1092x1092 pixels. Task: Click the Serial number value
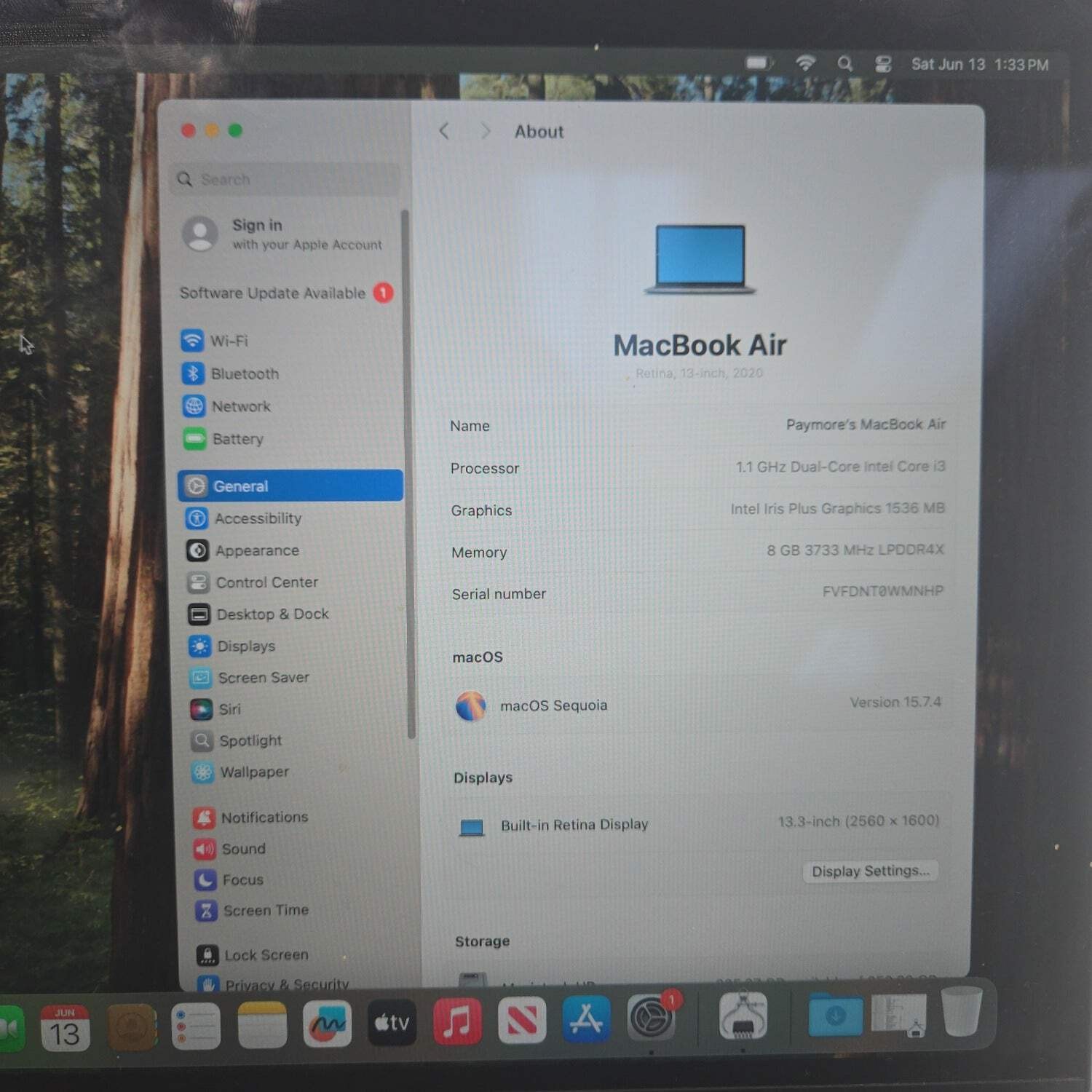882,591
